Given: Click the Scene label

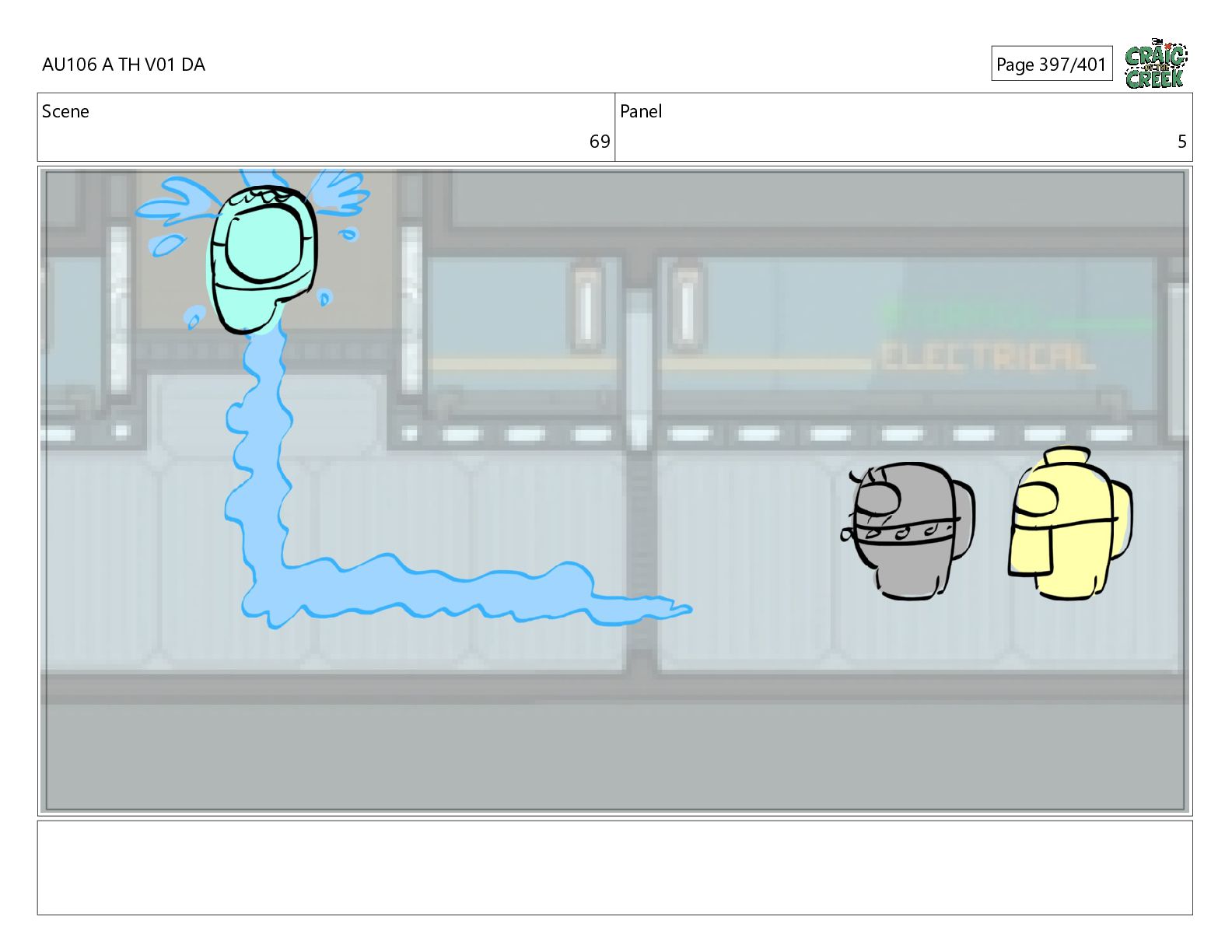Looking at the screenshot, I should [x=65, y=111].
